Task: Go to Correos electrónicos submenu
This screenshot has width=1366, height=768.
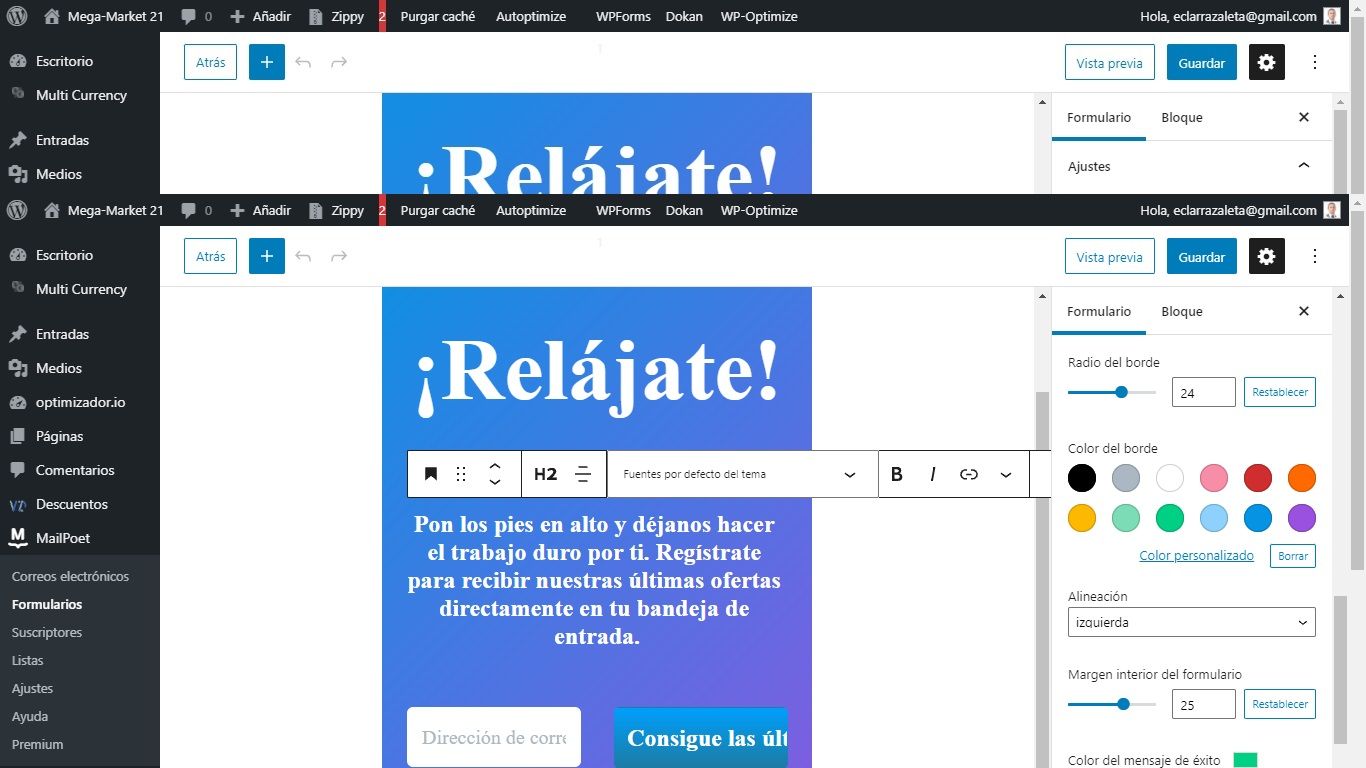Action: coord(70,576)
